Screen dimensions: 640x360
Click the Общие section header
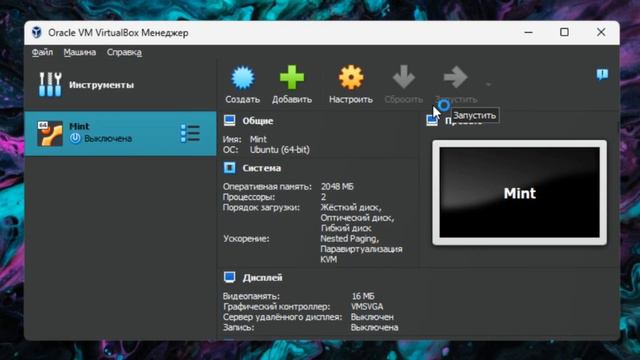click(258, 121)
